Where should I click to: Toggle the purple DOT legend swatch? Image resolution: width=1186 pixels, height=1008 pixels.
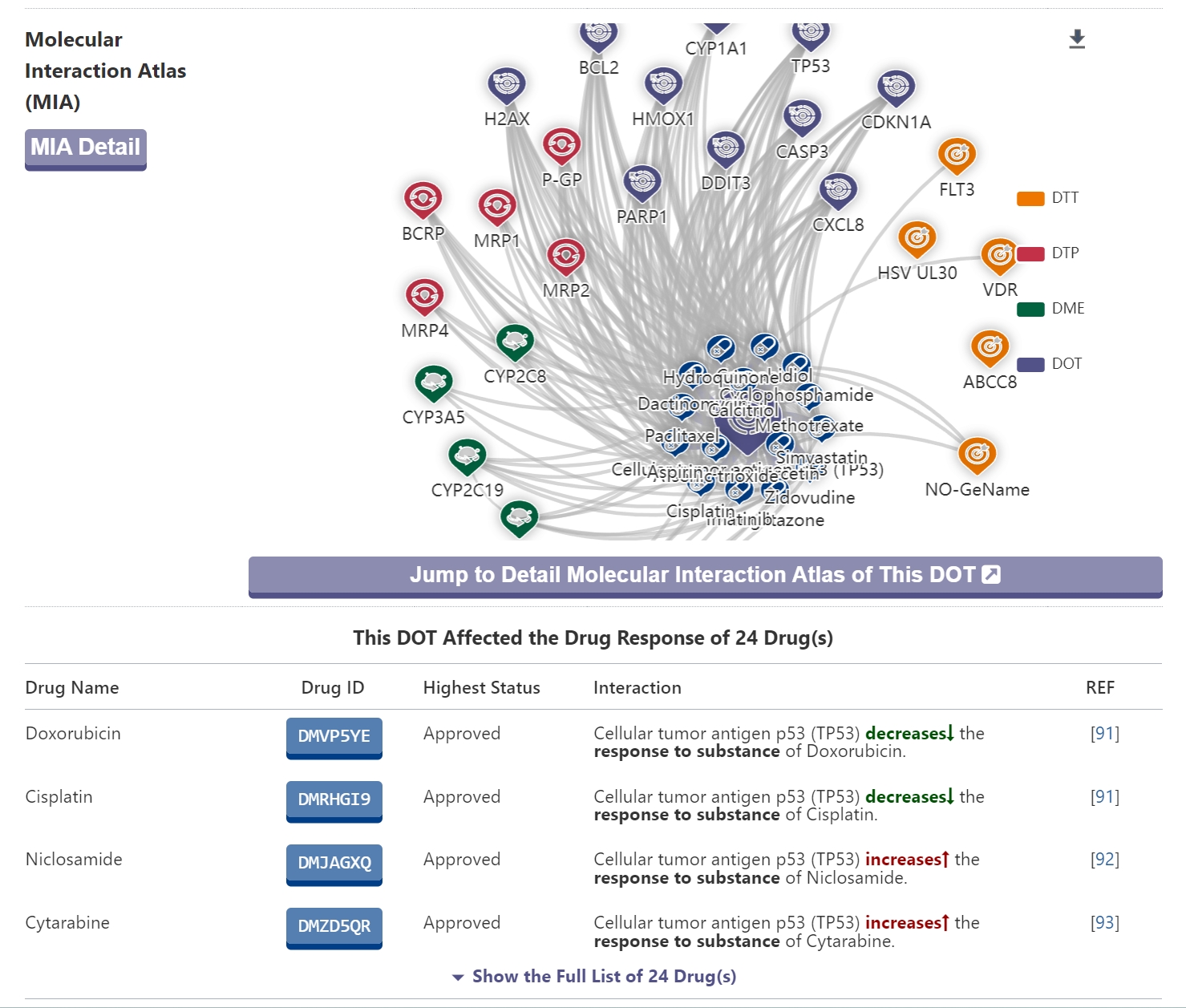[x=1030, y=364]
